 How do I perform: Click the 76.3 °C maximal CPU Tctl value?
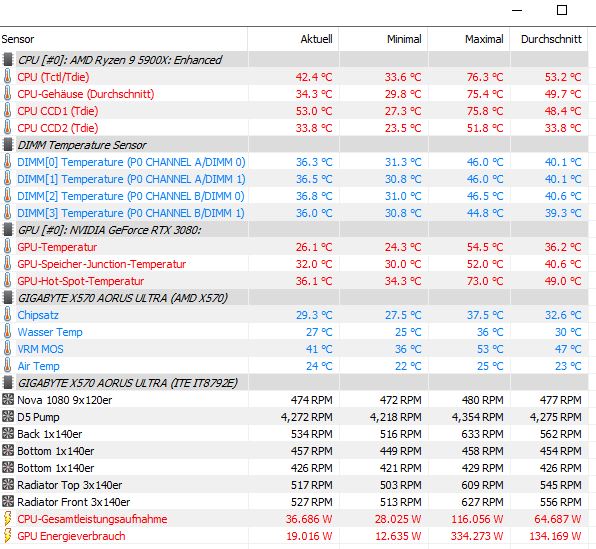pyautogui.click(x=485, y=77)
